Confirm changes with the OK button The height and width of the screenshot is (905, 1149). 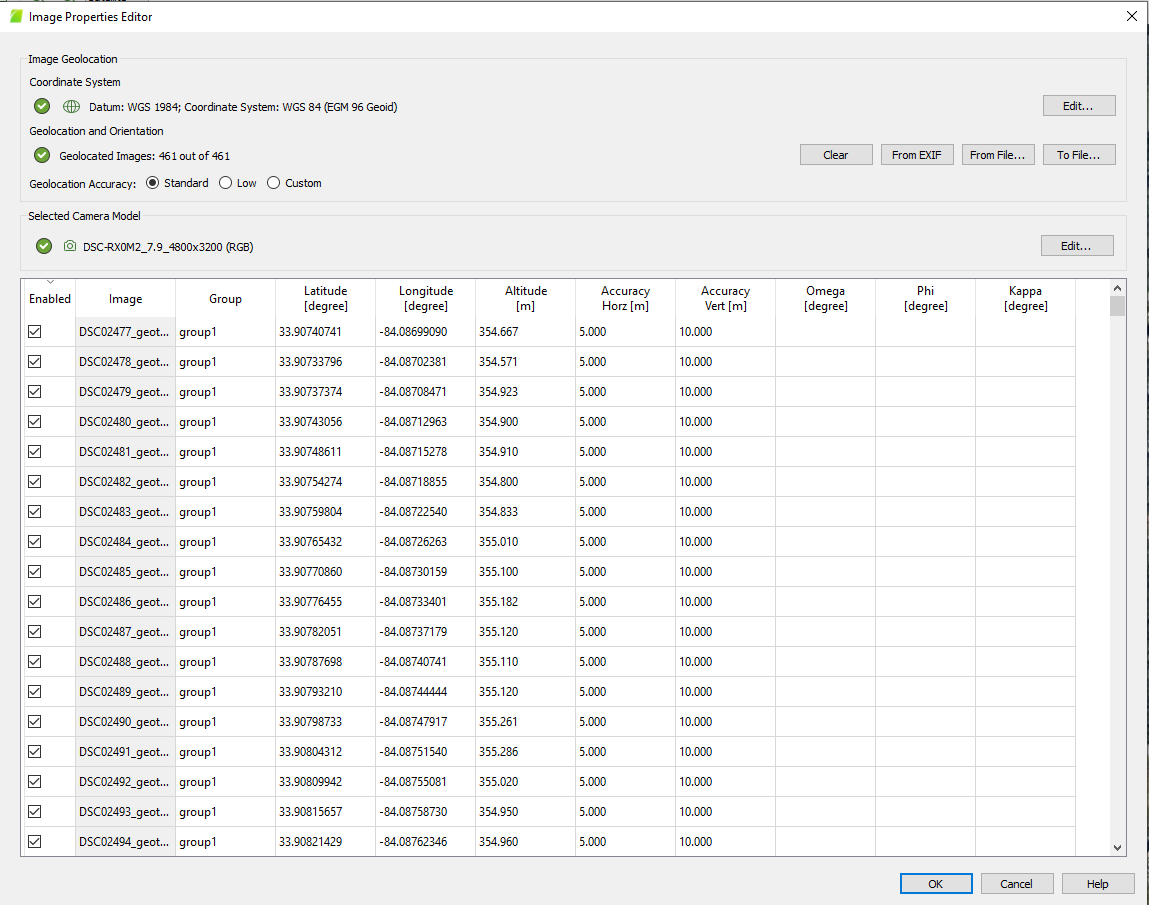tap(936, 883)
